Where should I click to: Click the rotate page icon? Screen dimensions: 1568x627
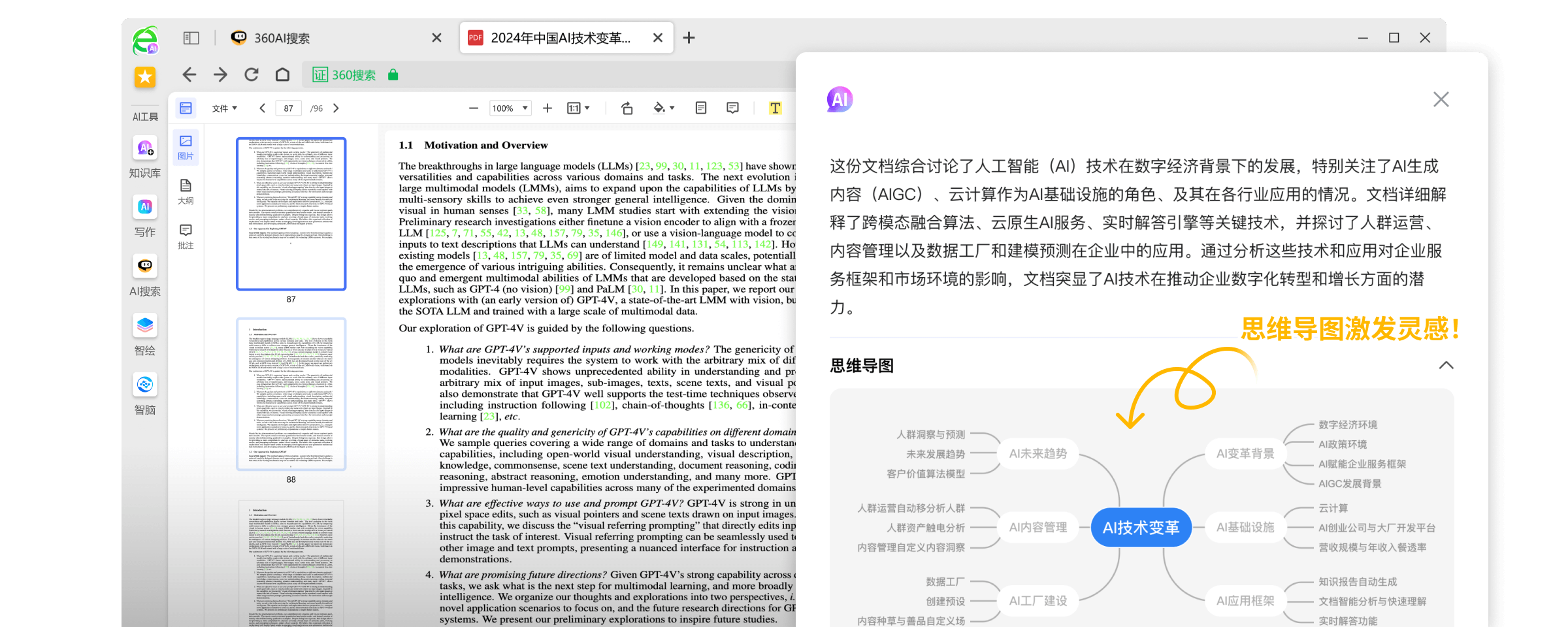[628, 108]
